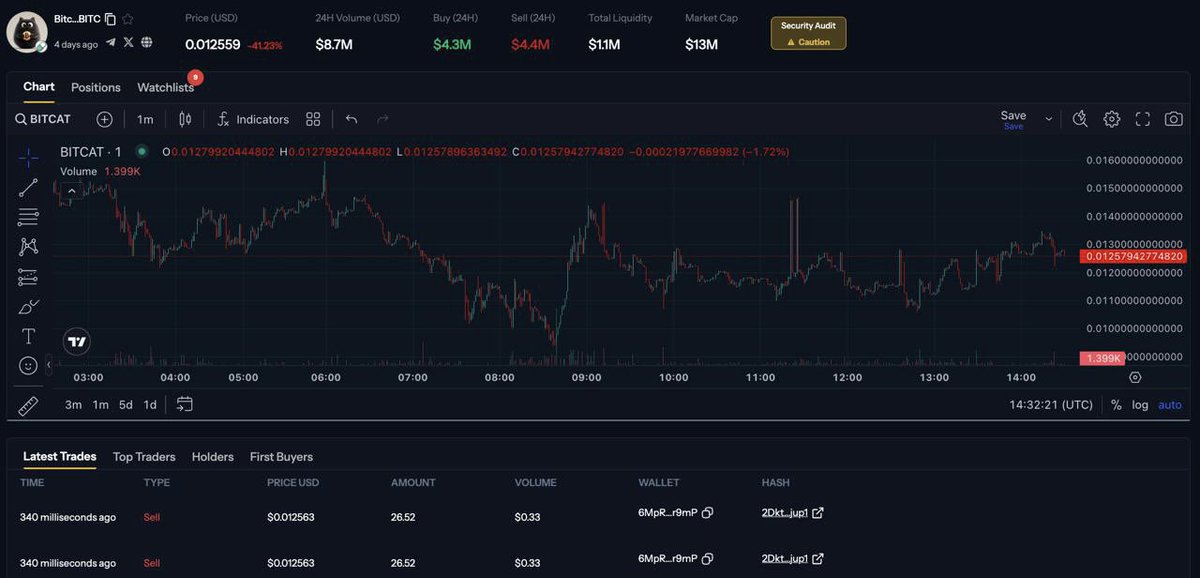Screen dimensions: 1200x578
Task: Open the Security Audit Caution badge
Action: coord(808,33)
